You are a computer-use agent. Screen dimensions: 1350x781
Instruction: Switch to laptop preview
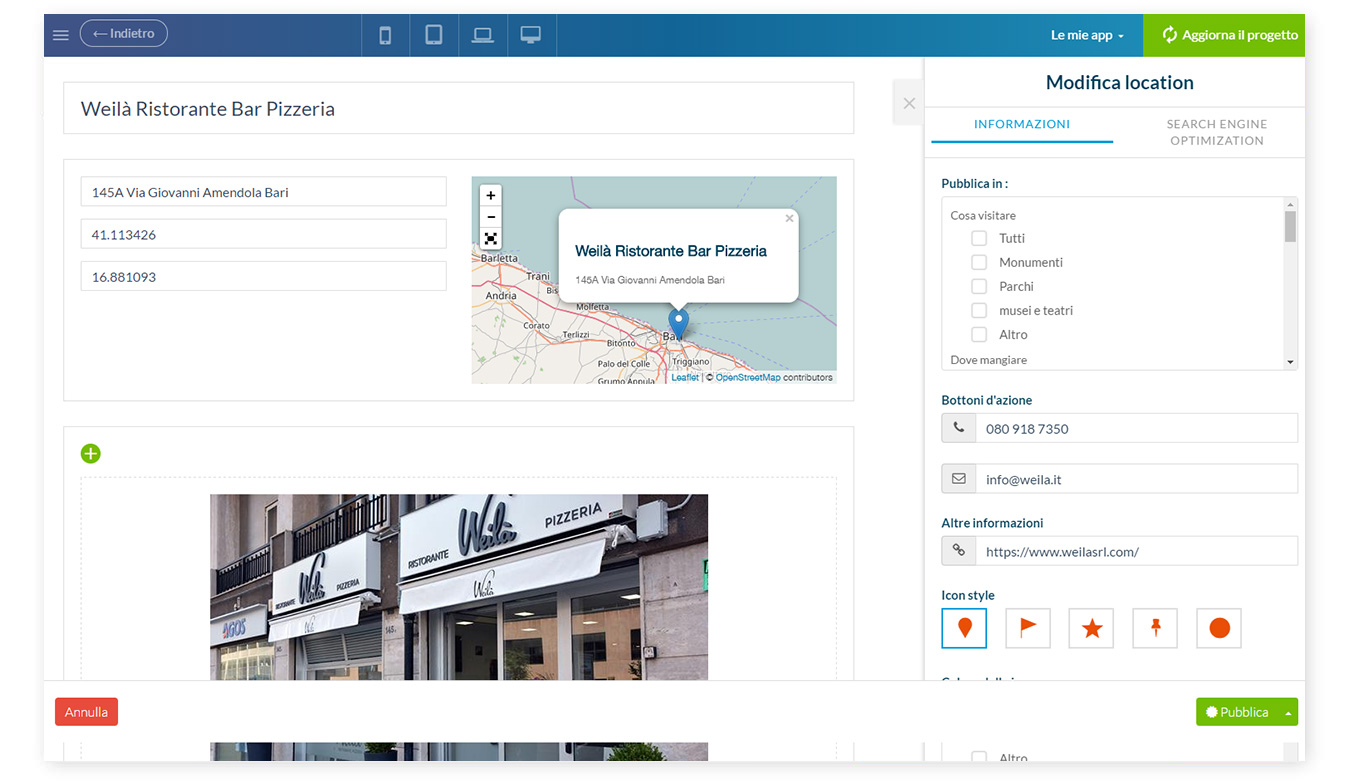pyautogui.click(x=483, y=35)
